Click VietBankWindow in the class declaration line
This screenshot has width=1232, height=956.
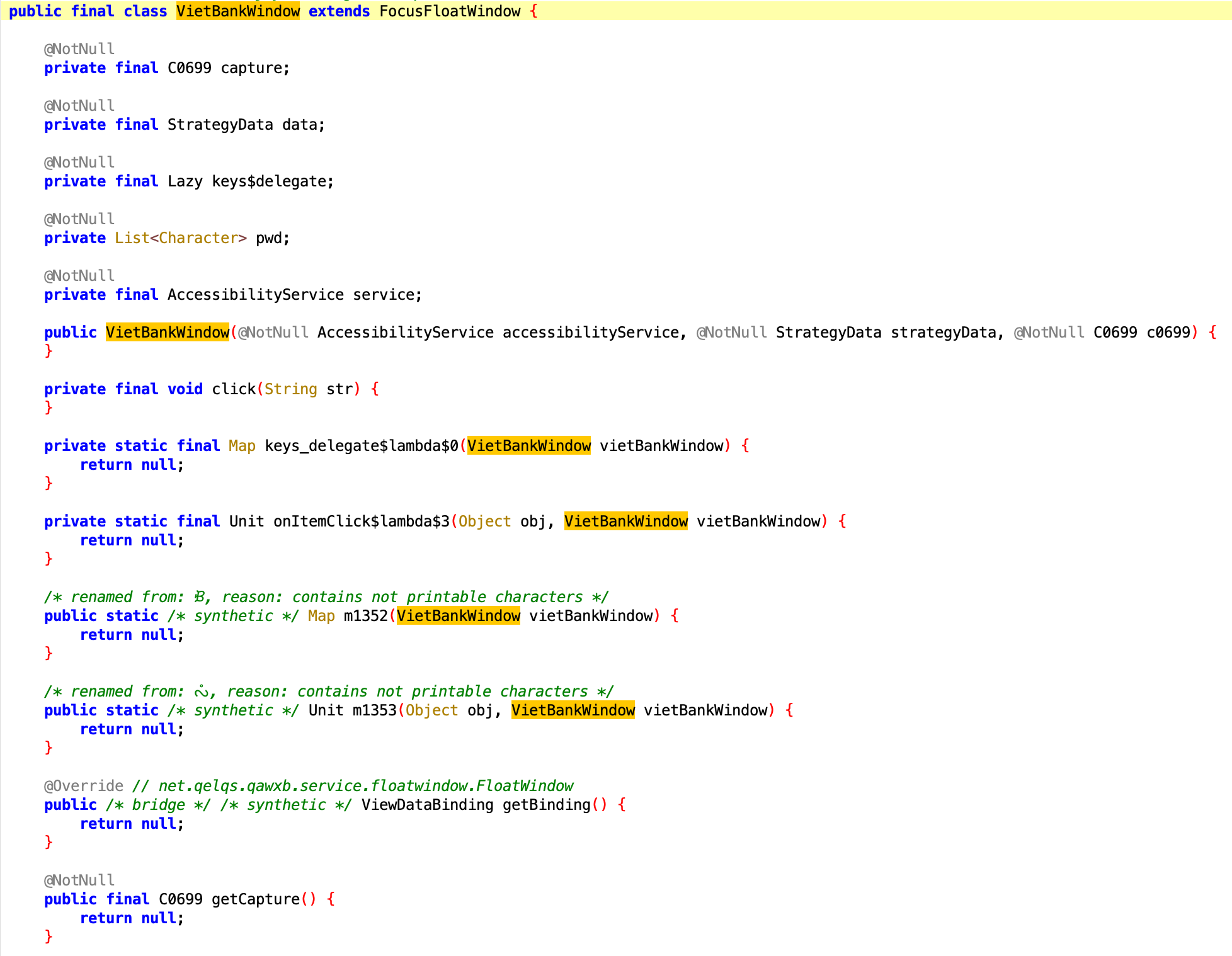point(237,11)
